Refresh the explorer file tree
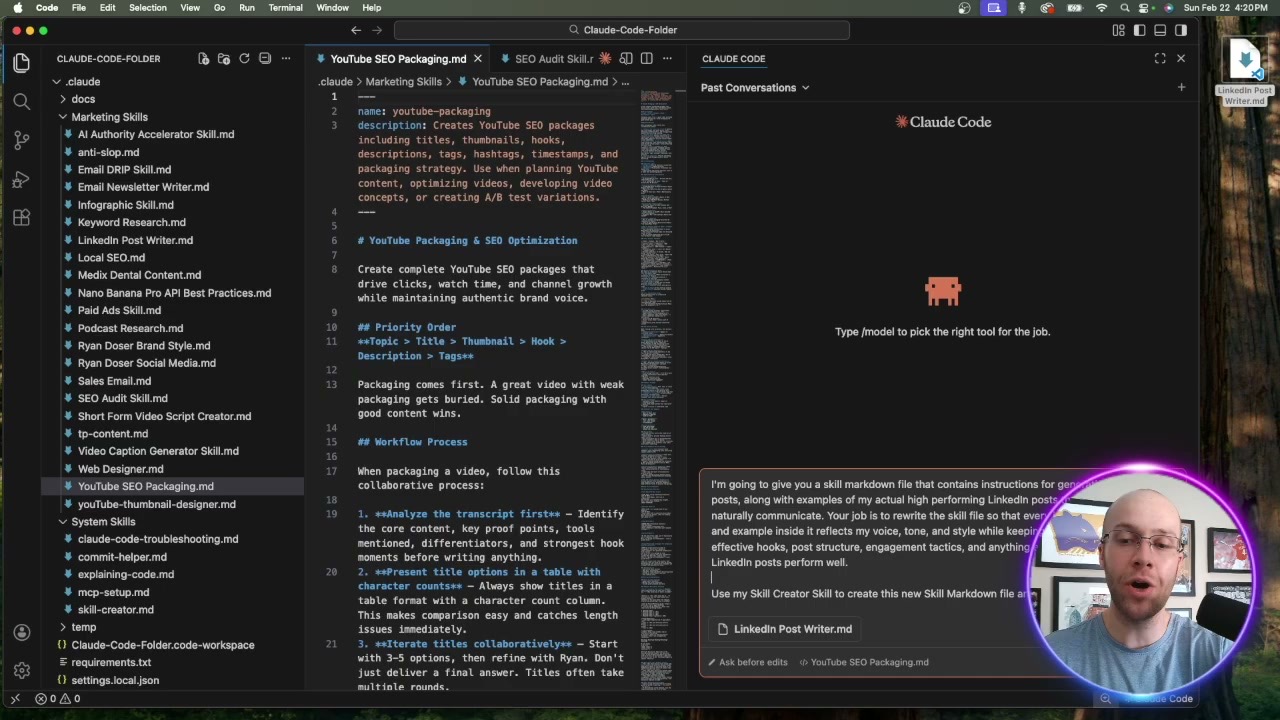 tap(244, 59)
